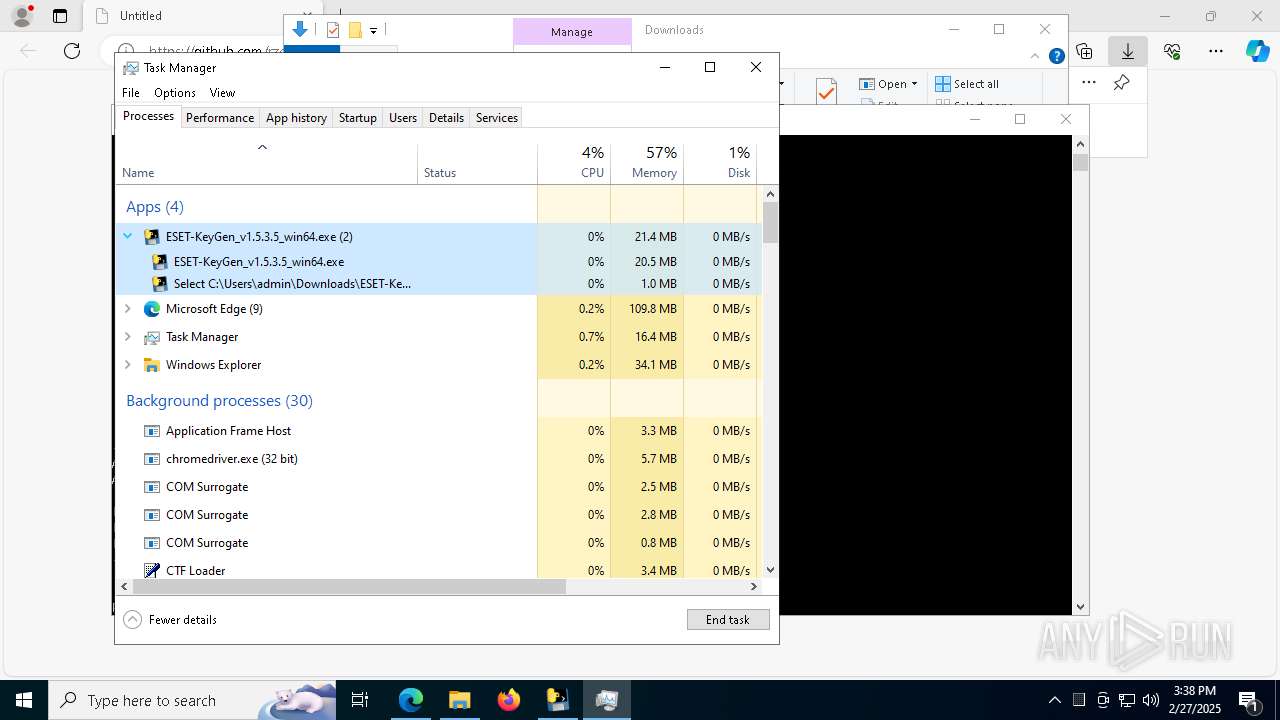Open the Open dropdown in Explorer ribbon
The height and width of the screenshot is (720, 1280).
tap(889, 84)
